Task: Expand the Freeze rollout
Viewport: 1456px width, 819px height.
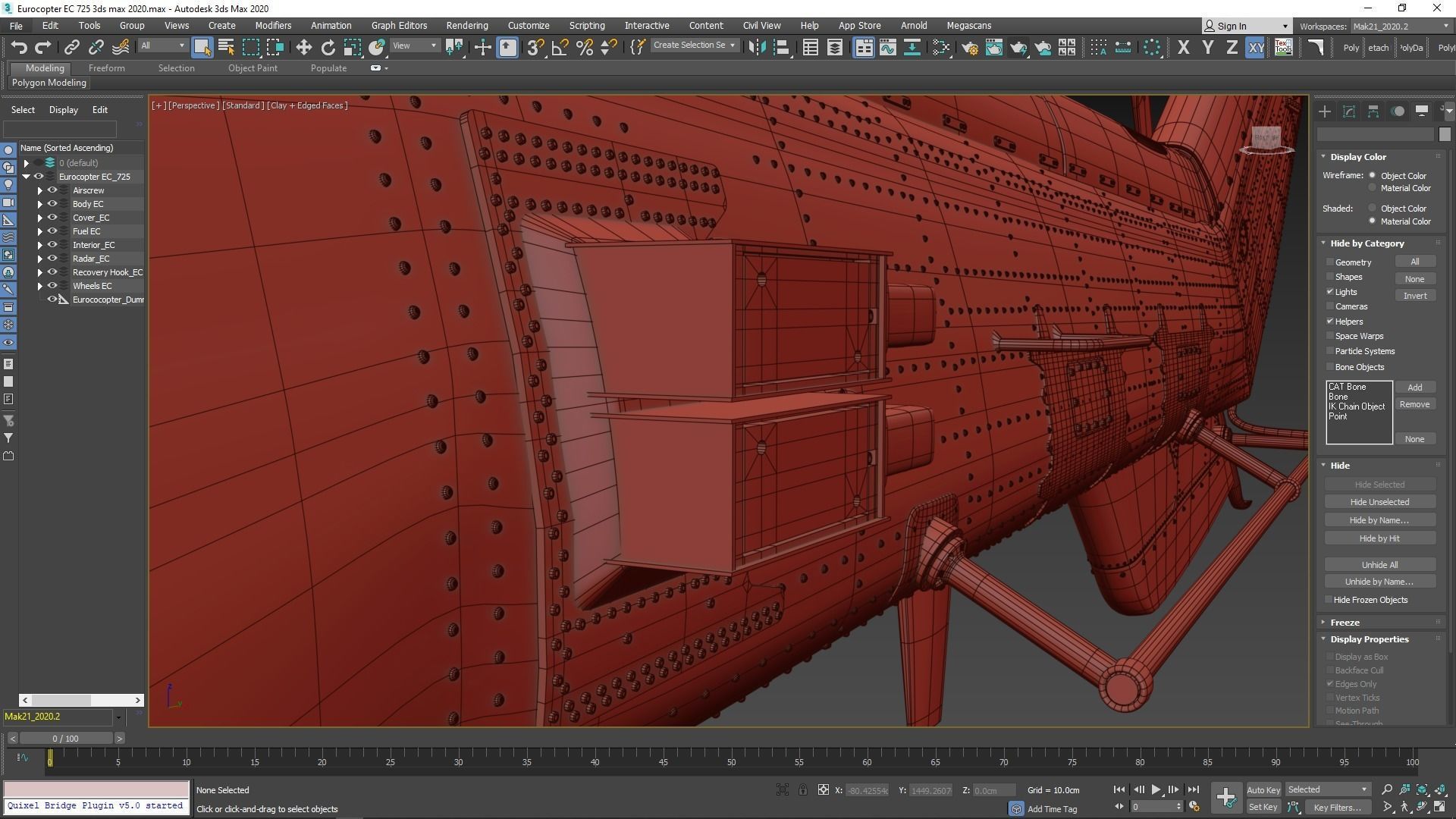Action: (1345, 622)
